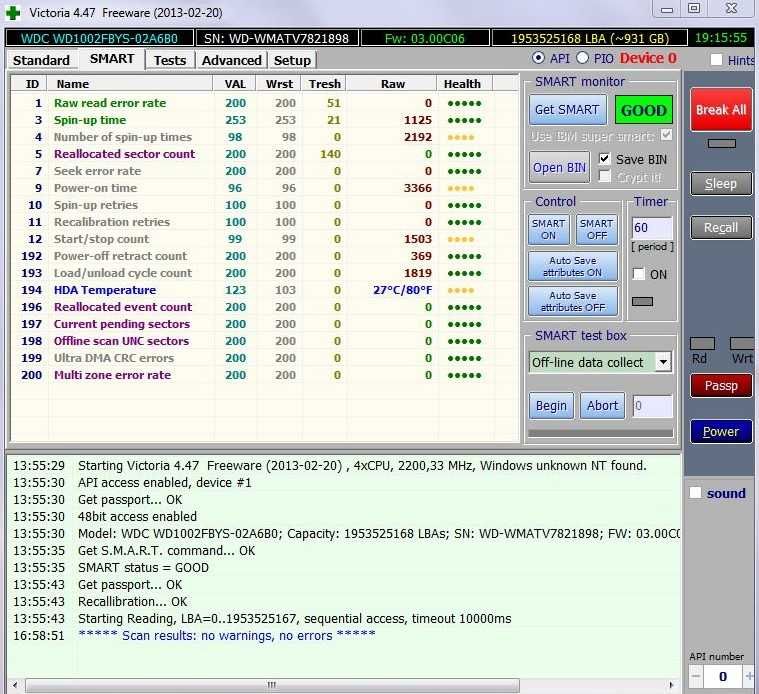Enable the Timer ON checkbox

point(639,274)
